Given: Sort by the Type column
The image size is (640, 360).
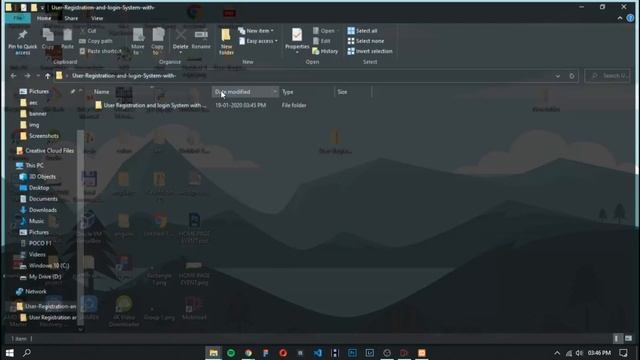Looking at the screenshot, I should coord(287,92).
